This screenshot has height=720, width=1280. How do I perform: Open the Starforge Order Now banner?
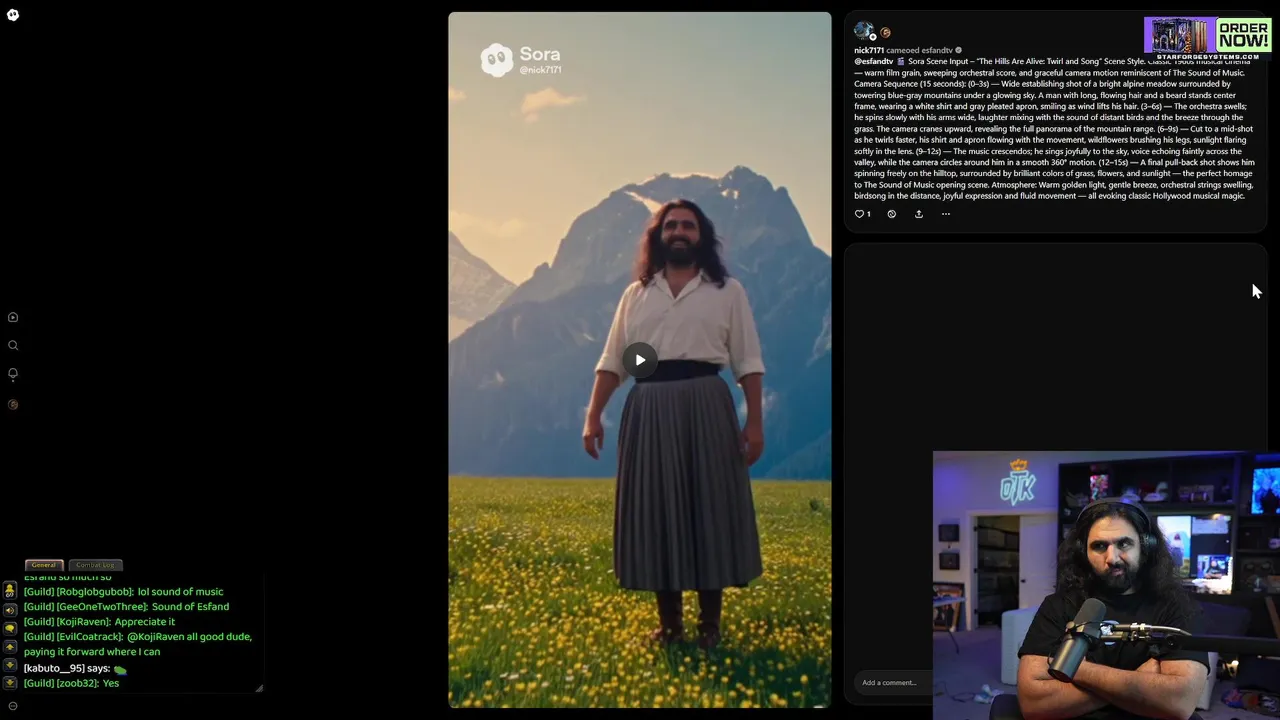[x=1208, y=38]
